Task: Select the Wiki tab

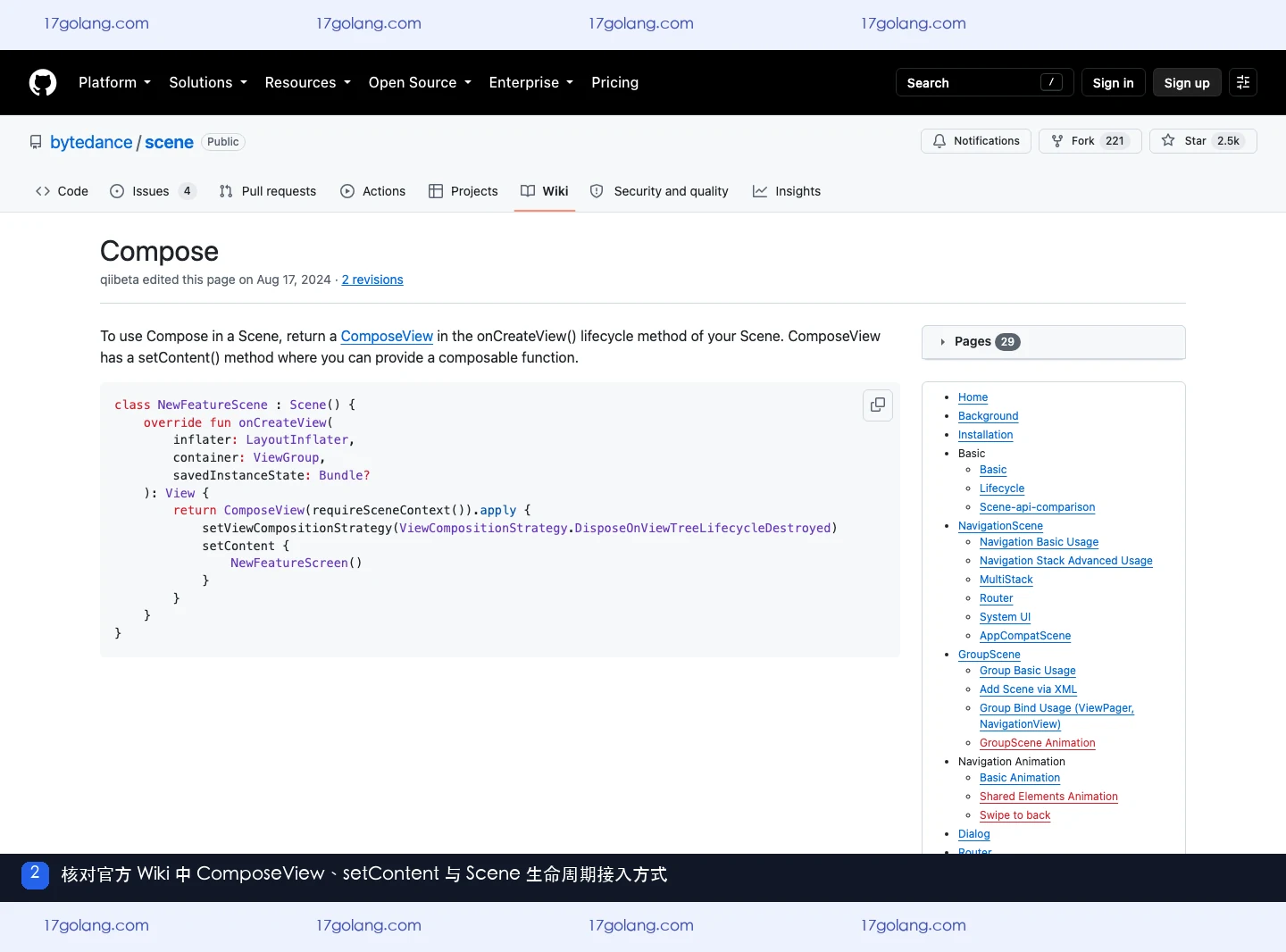Action: coord(545,191)
